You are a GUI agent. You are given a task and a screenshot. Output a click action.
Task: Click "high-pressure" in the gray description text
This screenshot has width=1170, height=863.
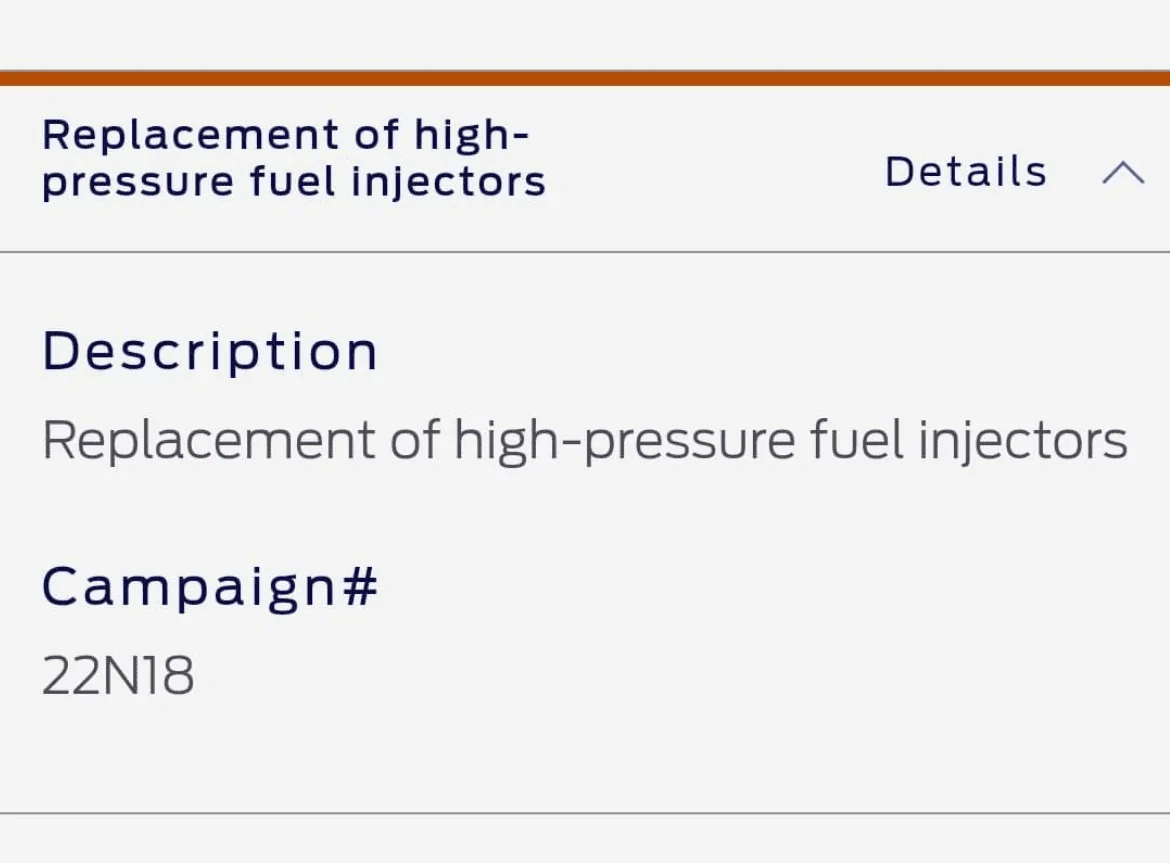pos(626,440)
